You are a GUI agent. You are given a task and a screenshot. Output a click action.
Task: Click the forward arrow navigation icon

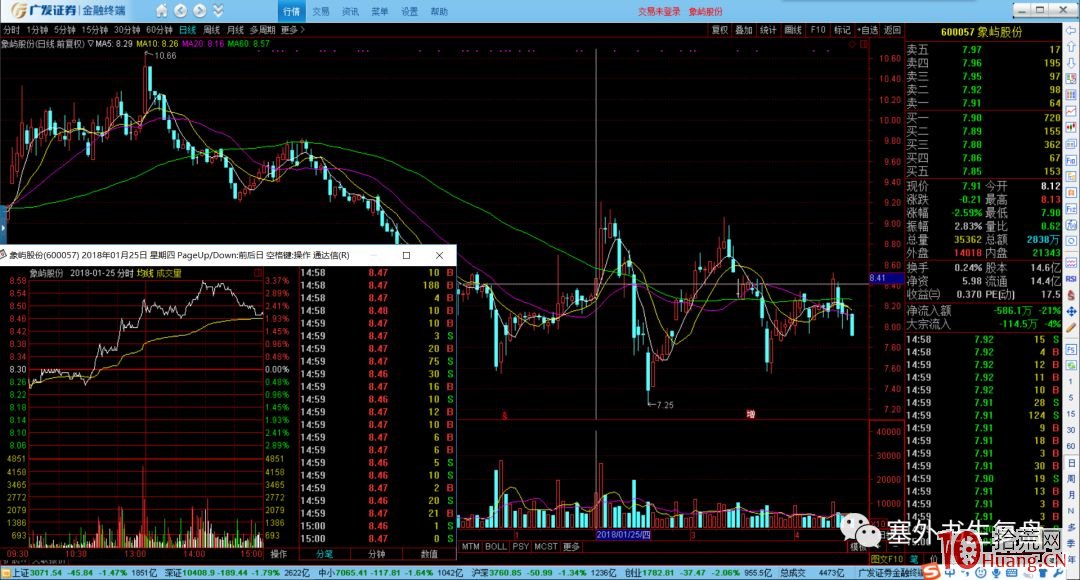click(x=200, y=11)
